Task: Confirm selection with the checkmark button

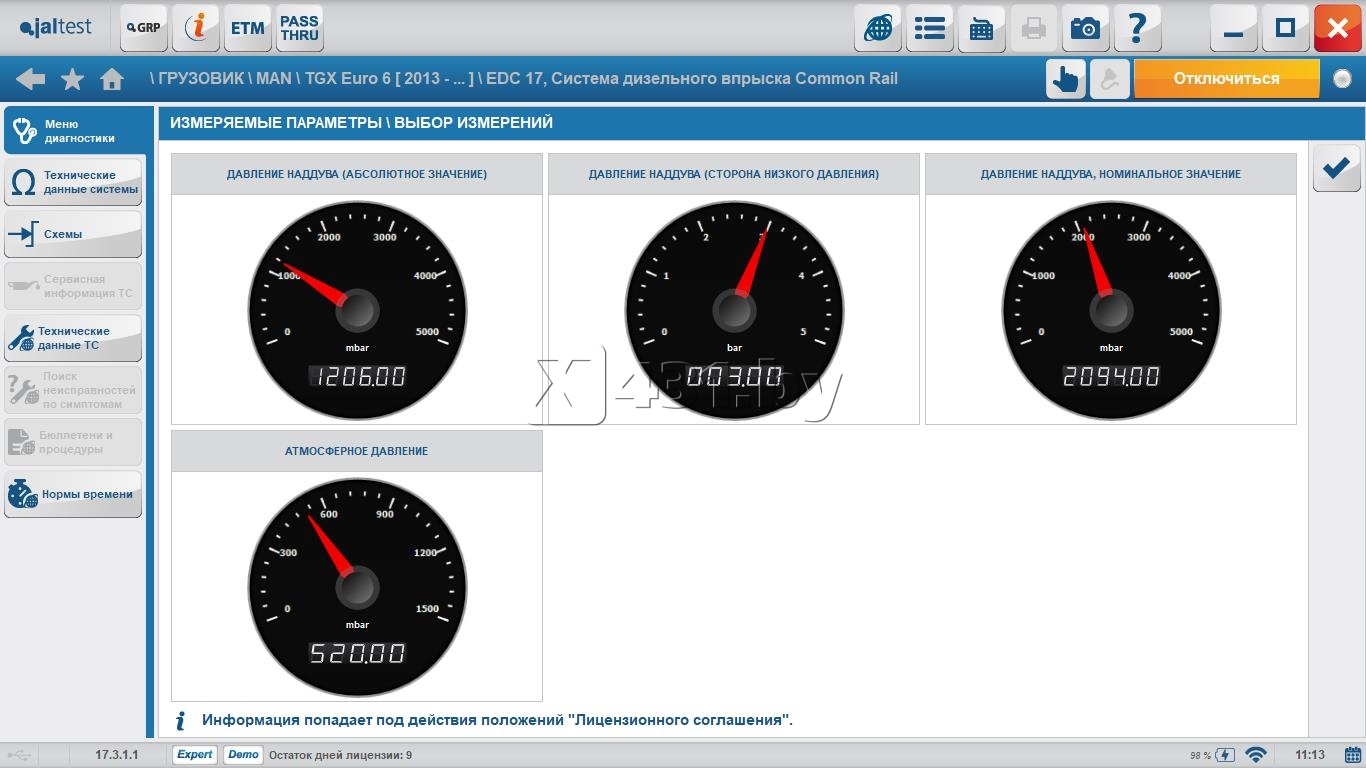Action: (1336, 169)
